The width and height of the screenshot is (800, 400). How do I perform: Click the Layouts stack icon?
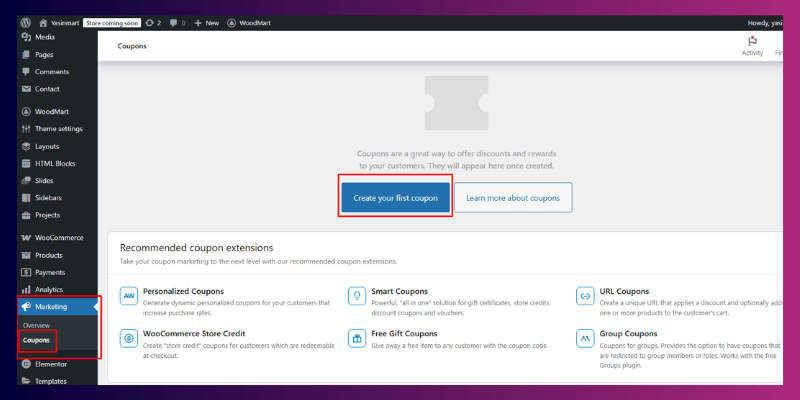[x=27, y=146]
